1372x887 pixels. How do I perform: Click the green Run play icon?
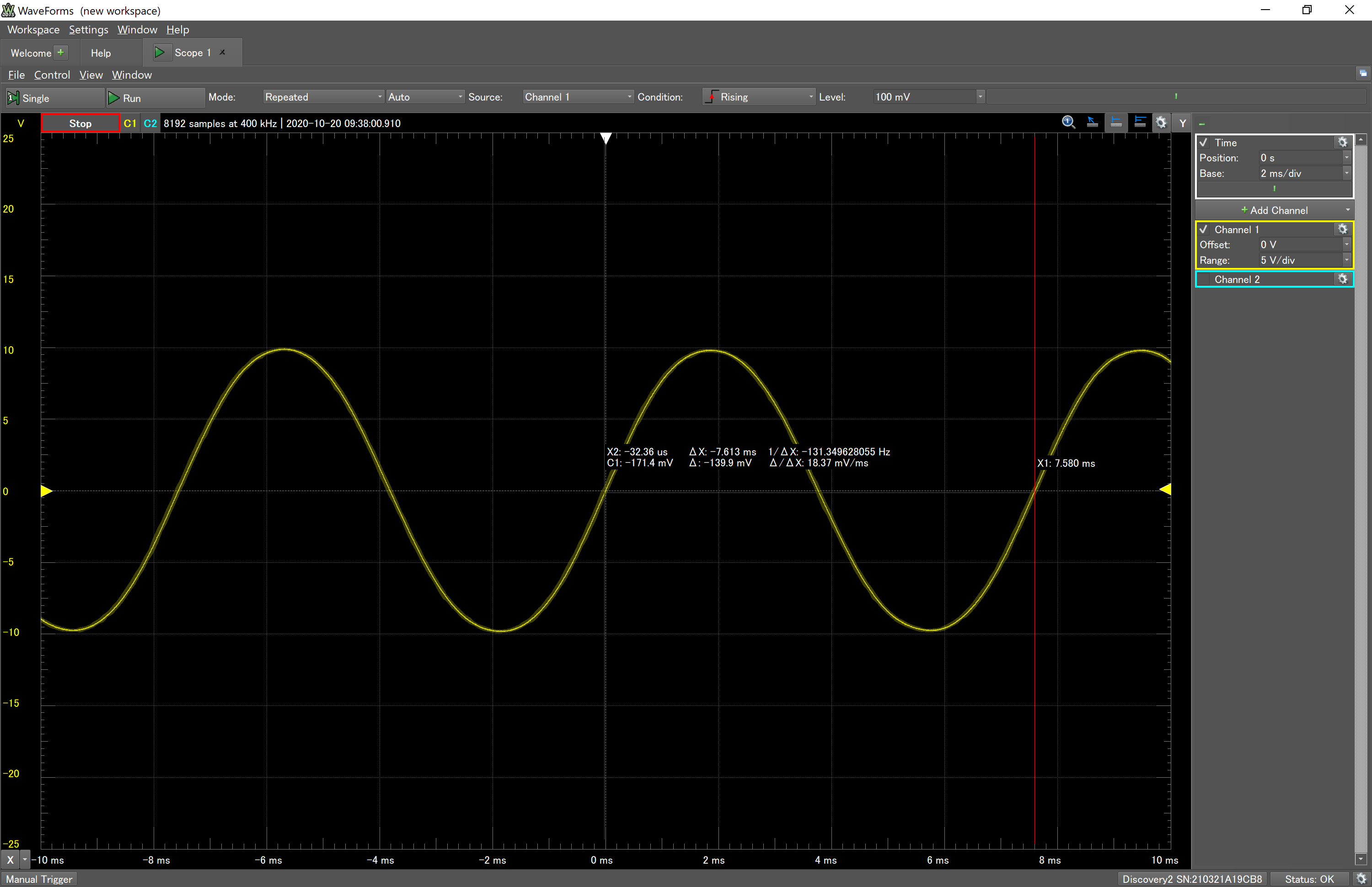(x=114, y=98)
